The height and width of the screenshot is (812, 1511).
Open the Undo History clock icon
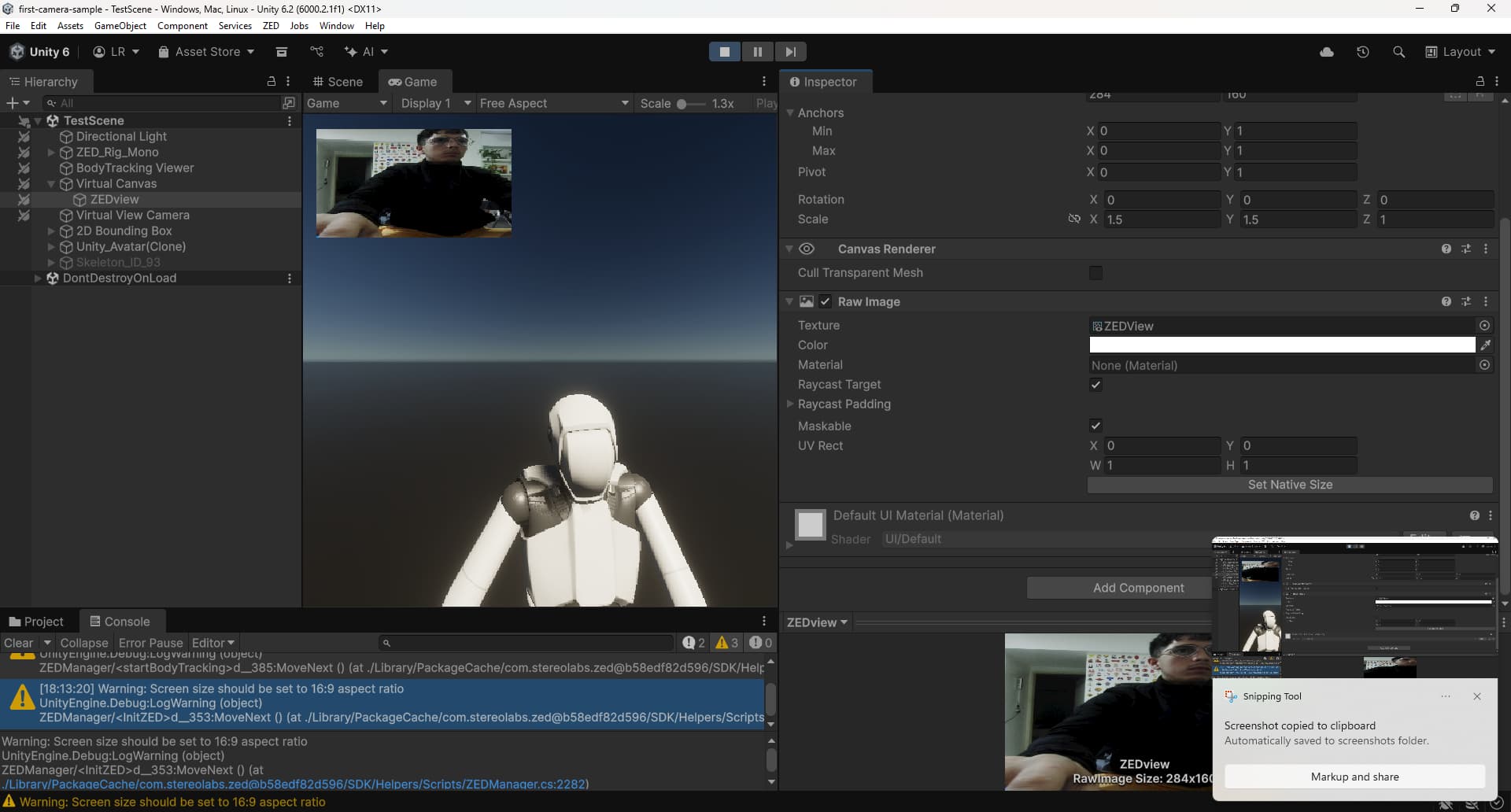(x=1362, y=52)
